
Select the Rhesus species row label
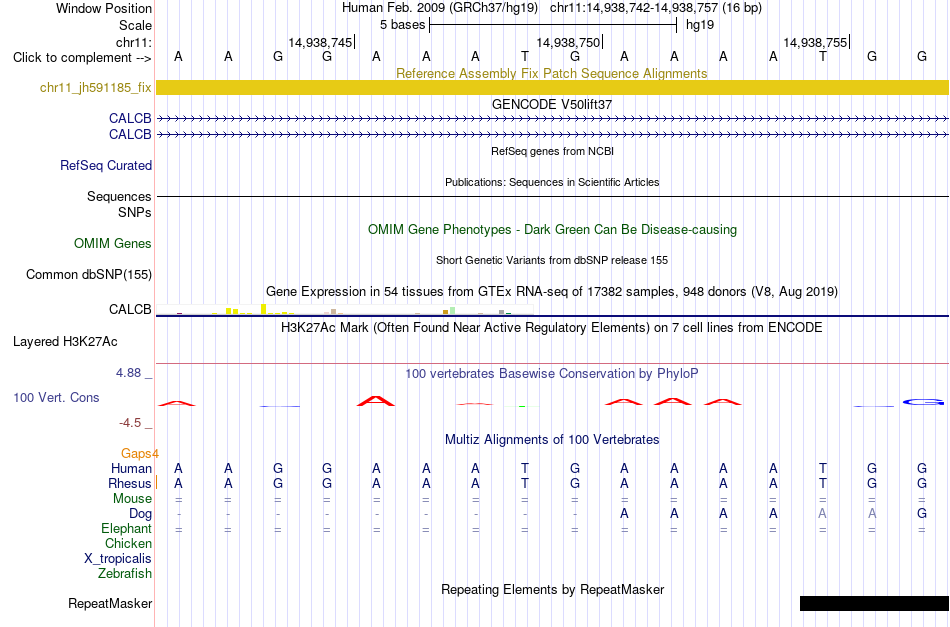[130, 483]
